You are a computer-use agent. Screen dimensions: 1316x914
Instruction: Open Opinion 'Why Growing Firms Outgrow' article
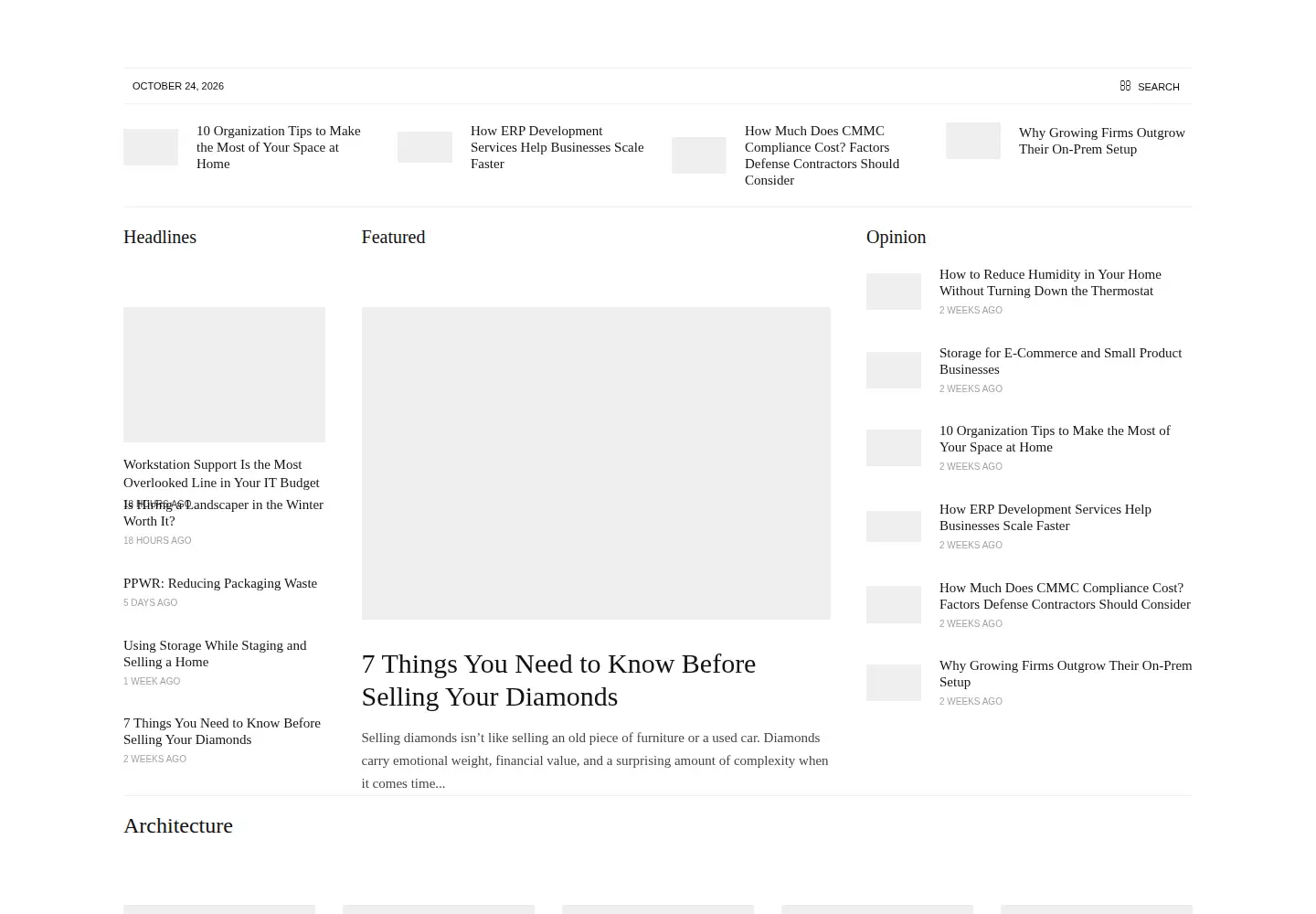point(1066,674)
